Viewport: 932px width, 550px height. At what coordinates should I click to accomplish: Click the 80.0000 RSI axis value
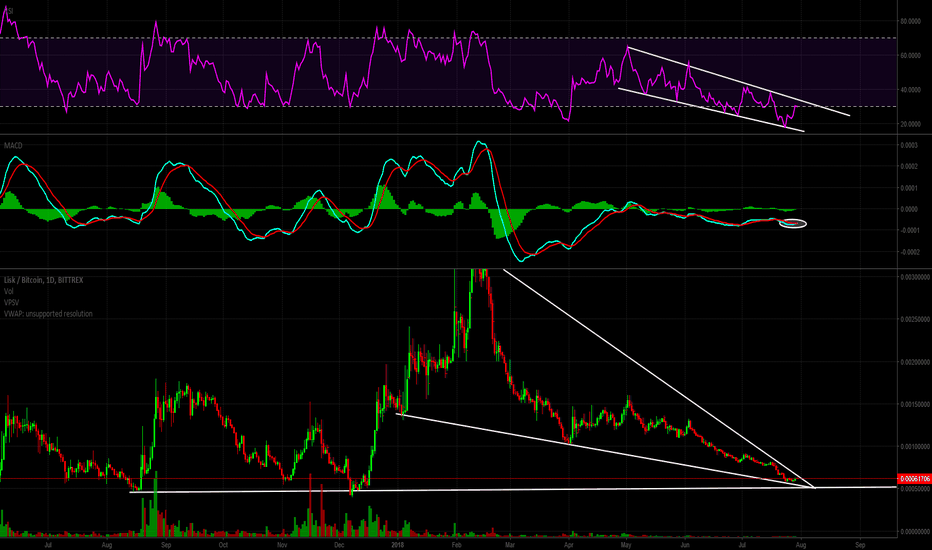911,21
